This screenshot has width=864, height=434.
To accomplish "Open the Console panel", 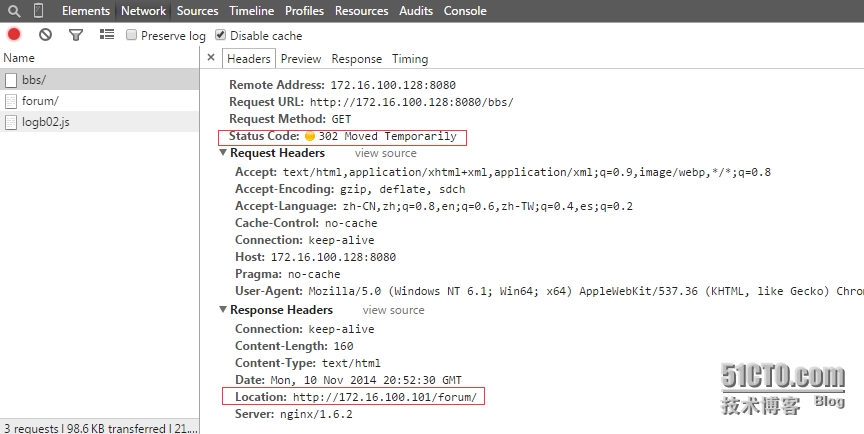I will (465, 10).
